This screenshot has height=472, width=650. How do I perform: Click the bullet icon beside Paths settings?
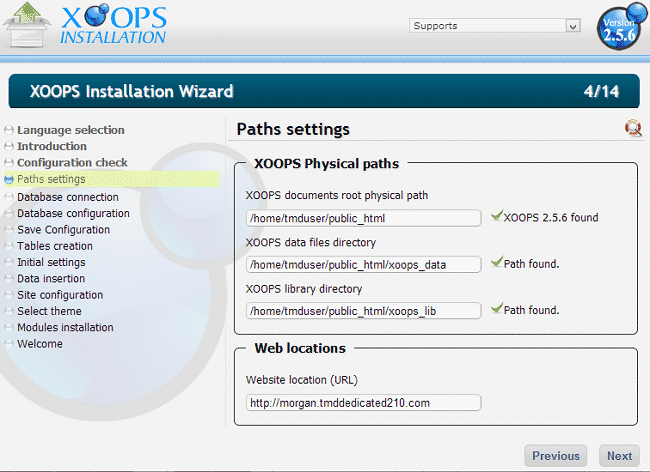[x=9, y=180]
